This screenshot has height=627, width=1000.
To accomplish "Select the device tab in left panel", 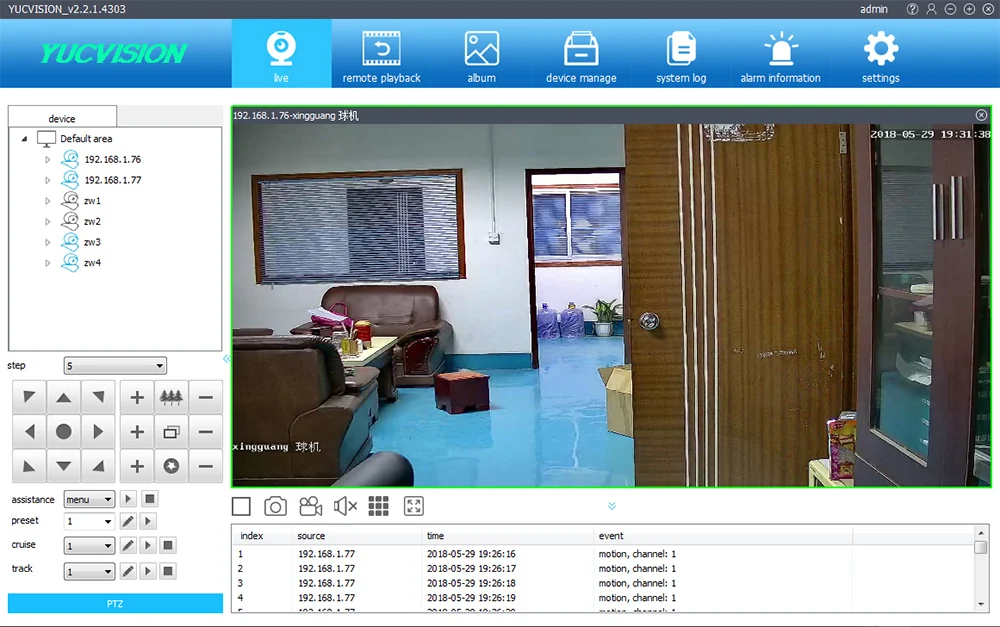I will [x=62, y=118].
